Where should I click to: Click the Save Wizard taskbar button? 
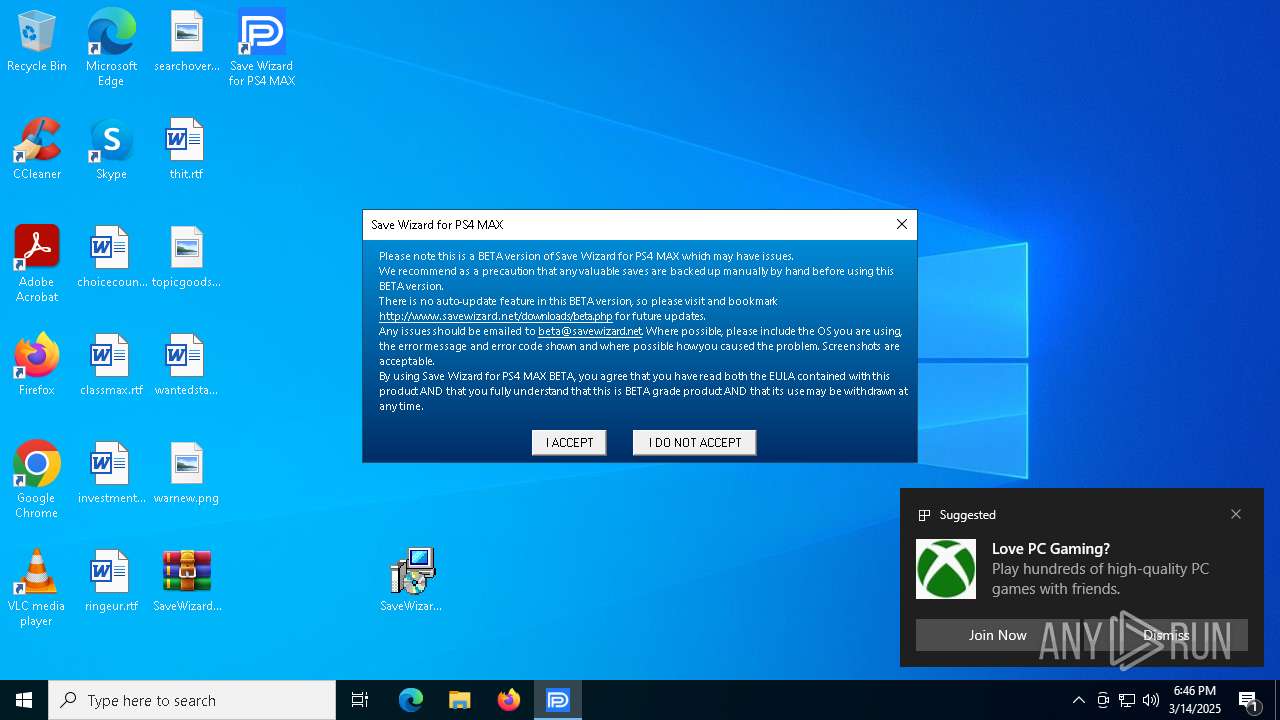point(558,700)
